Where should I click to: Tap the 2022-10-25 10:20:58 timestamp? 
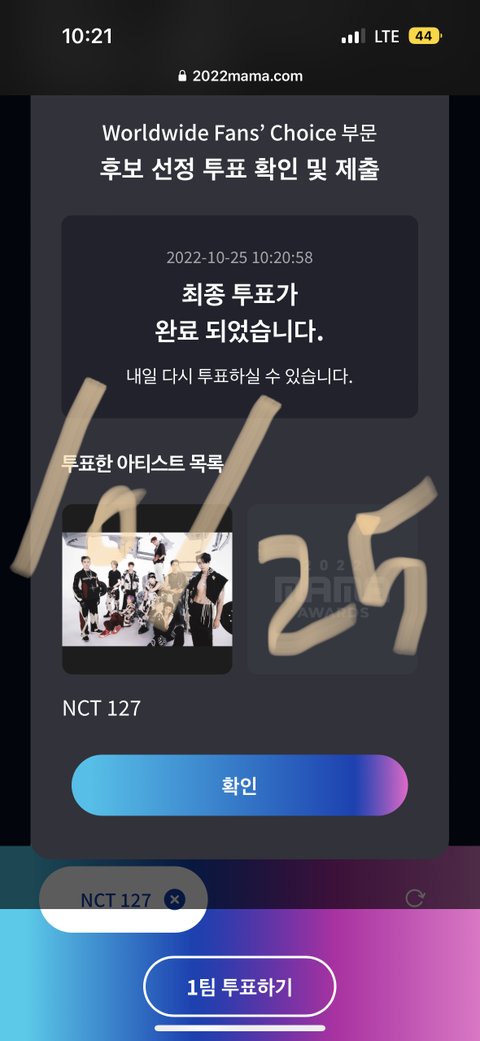[x=240, y=257]
